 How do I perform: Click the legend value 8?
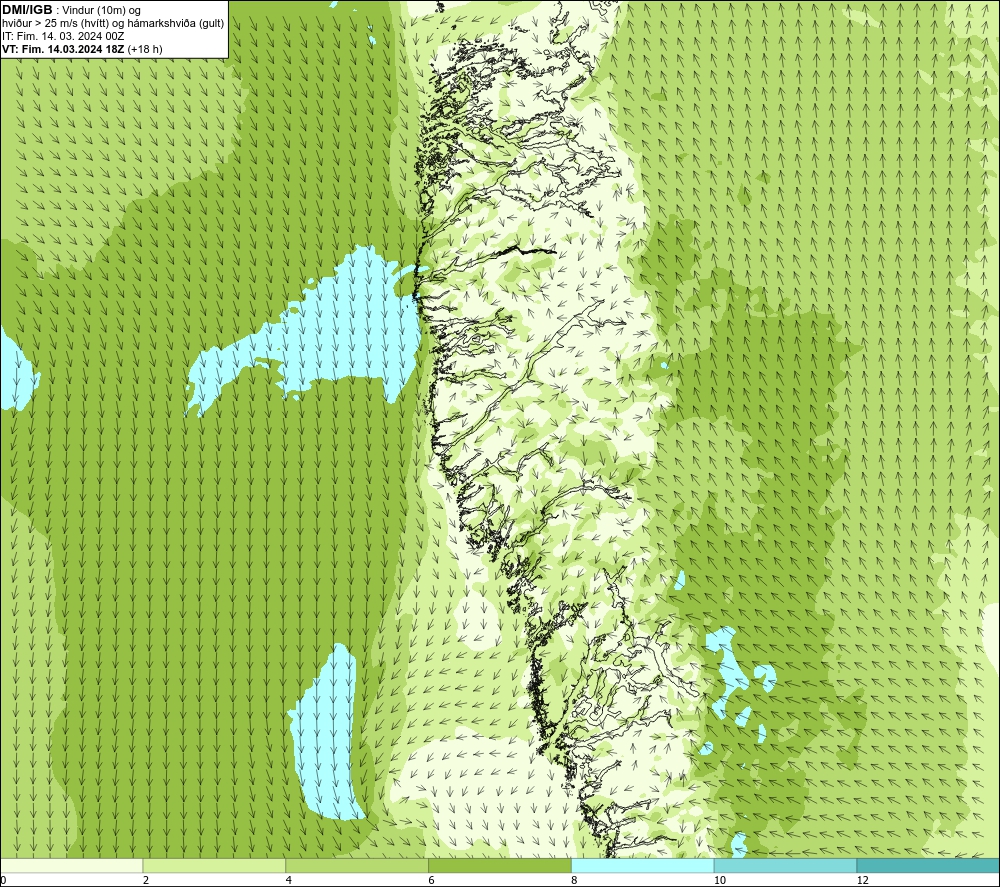point(575,880)
